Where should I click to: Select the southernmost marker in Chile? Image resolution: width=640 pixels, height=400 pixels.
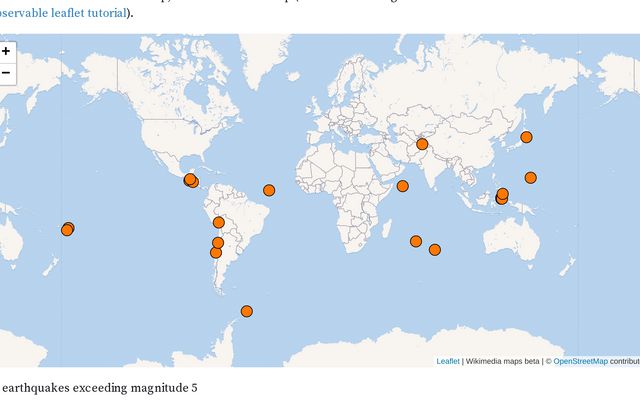(215, 253)
